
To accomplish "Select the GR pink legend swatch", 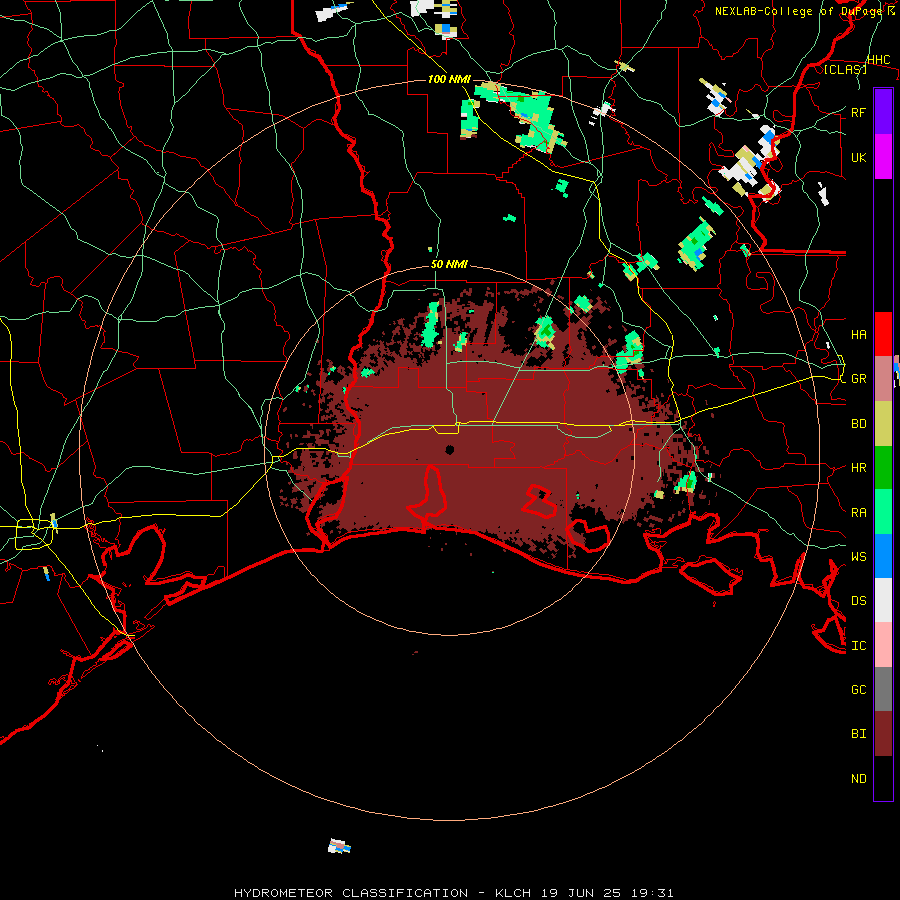I will coord(883,378).
